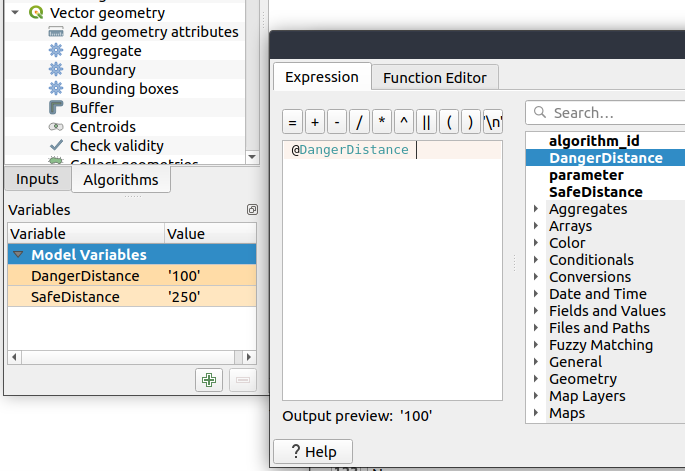The image size is (685, 471).
Task: Insert the equals operator
Action: click(x=292, y=122)
